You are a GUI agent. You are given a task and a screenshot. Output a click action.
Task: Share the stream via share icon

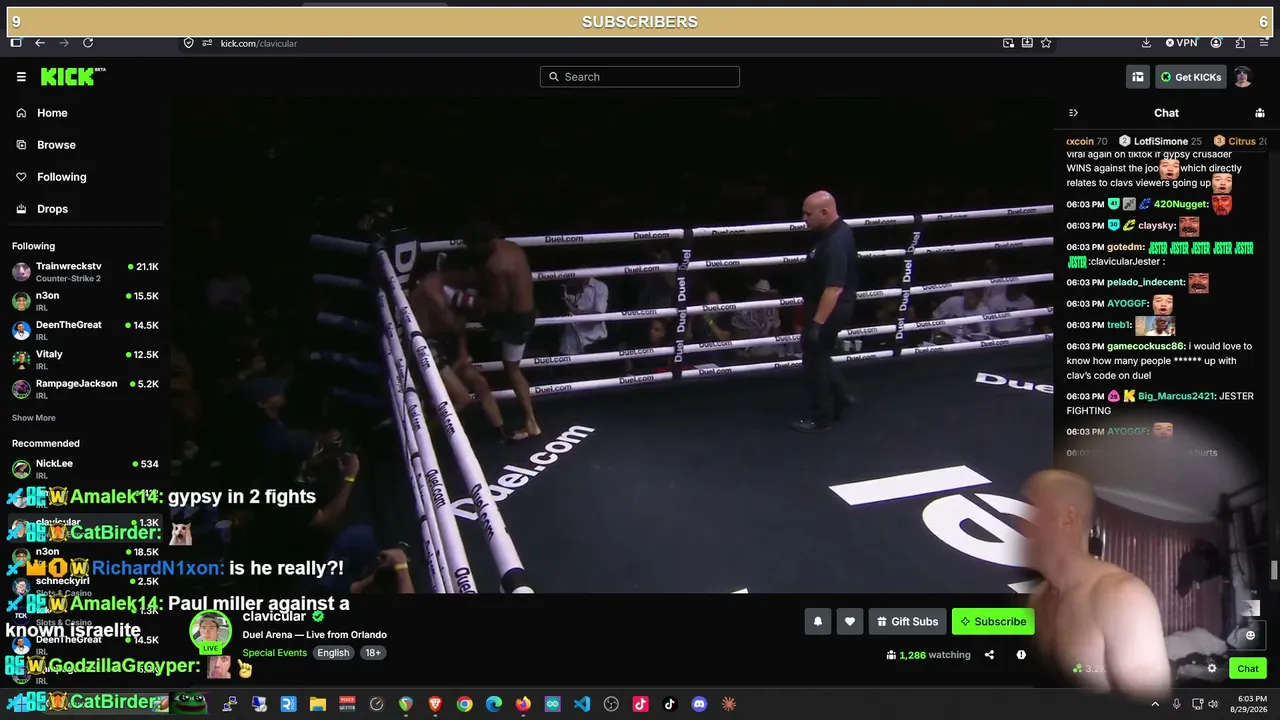click(989, 655)
